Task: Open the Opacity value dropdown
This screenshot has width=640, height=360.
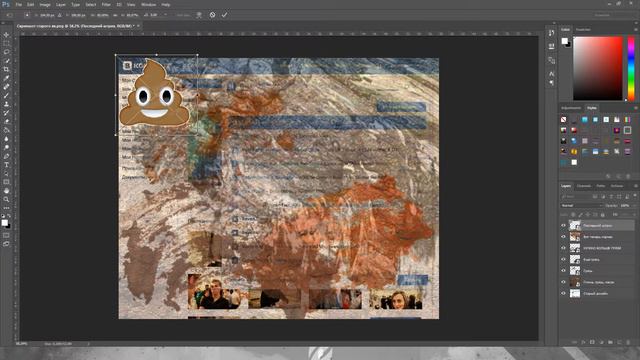Action: pos(634,206)
